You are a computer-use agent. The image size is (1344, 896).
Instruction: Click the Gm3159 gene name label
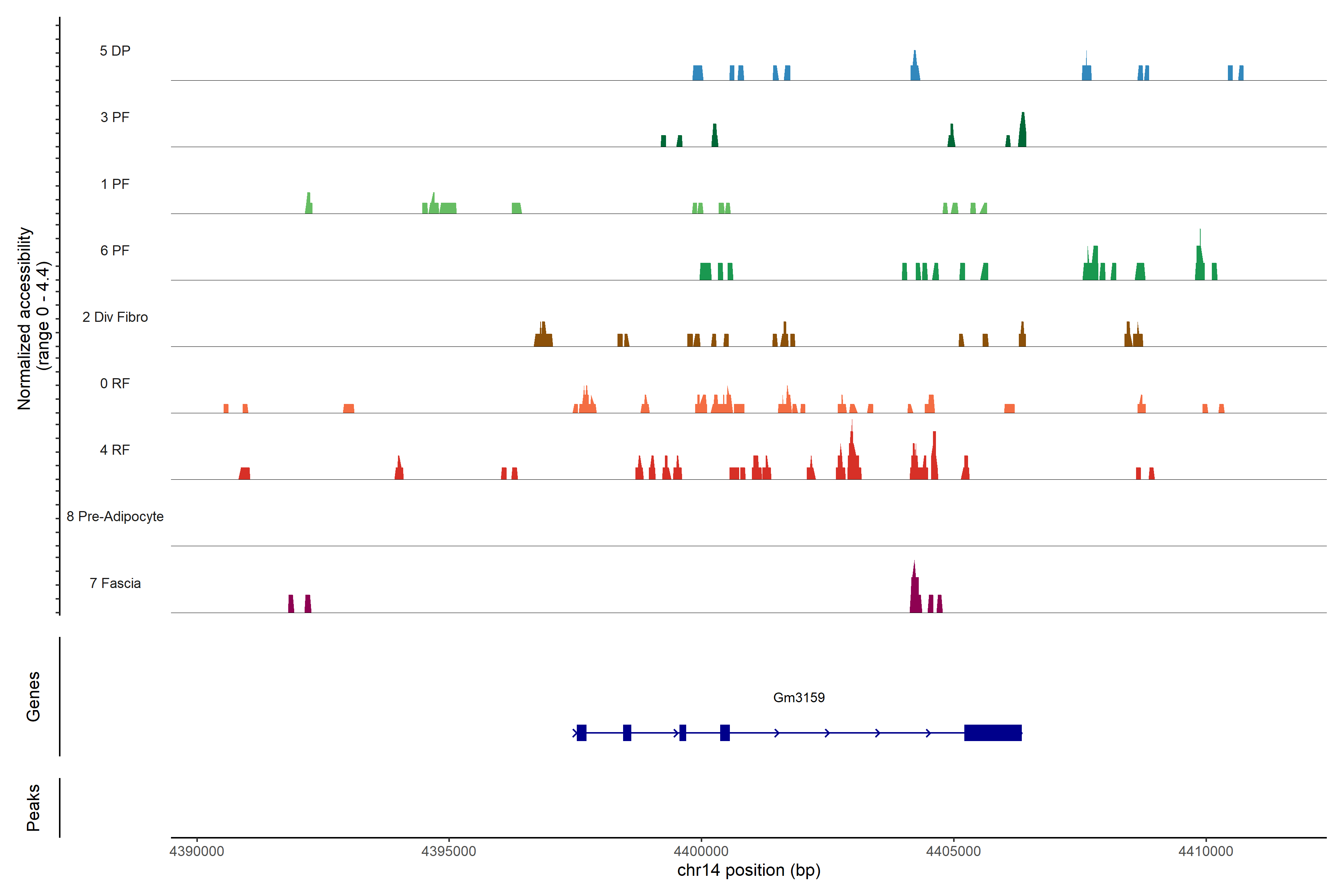pyautogui.click(x=798, y=697)
